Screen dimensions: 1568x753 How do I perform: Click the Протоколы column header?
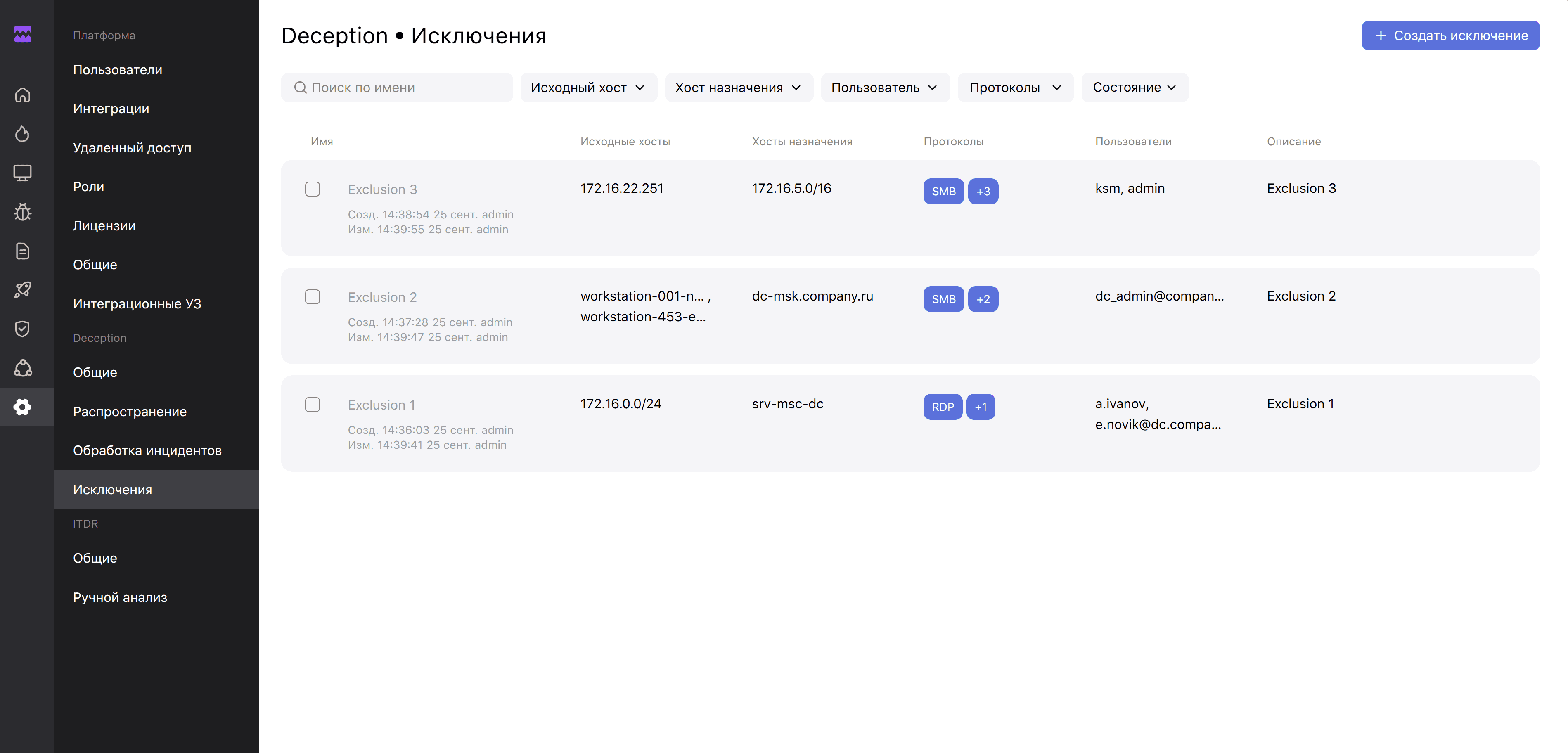(x=953, y=142)
